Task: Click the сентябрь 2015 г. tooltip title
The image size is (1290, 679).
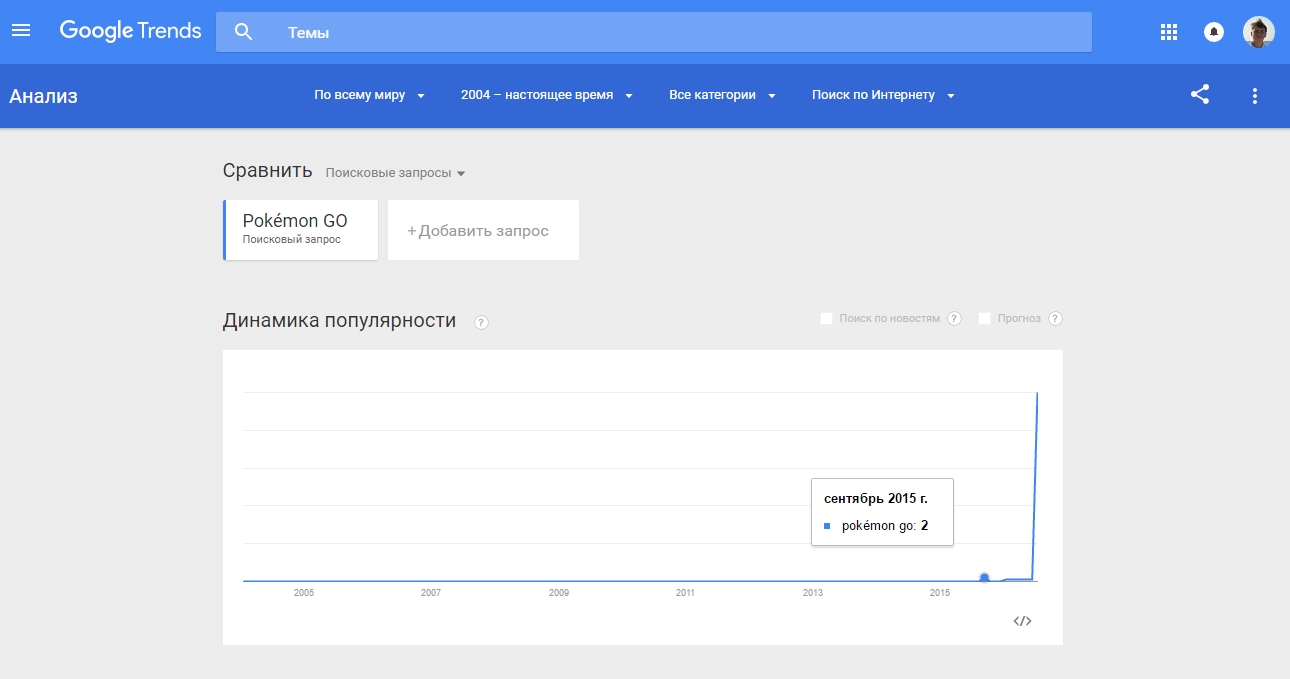Action: coord(875,498)
